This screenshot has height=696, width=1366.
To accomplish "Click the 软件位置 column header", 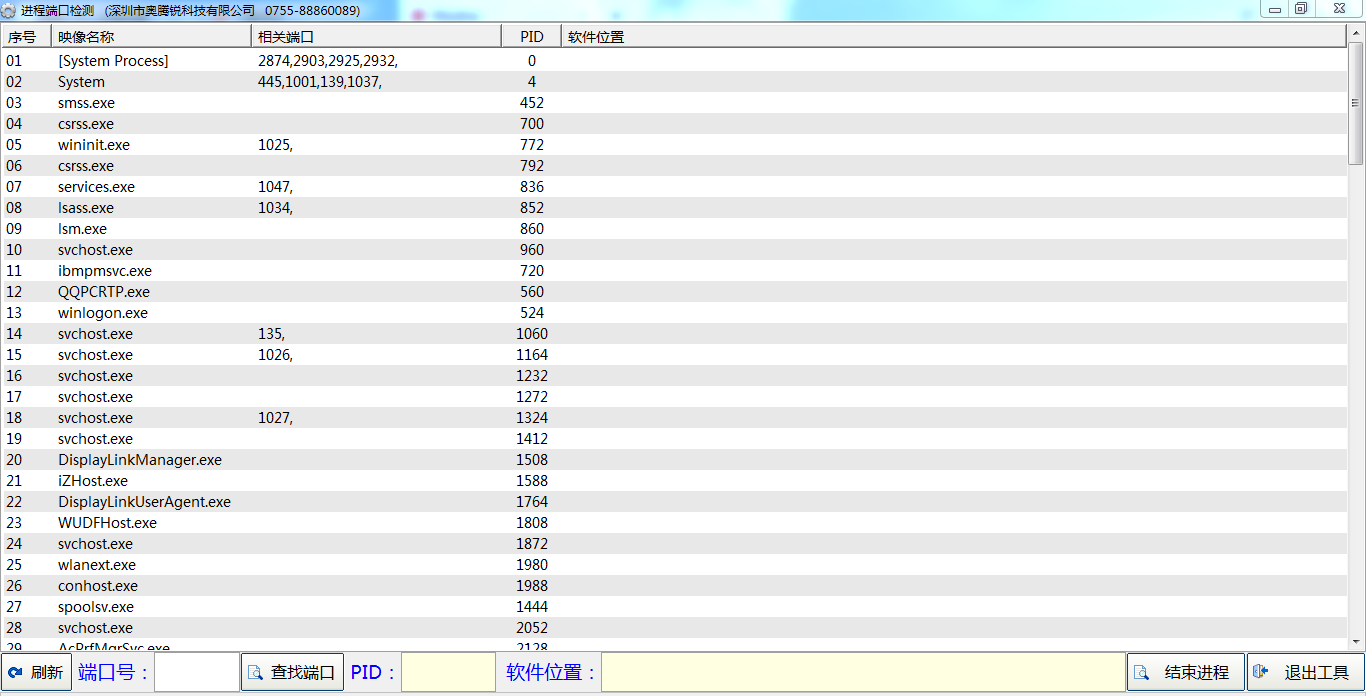I will pos(950,37).
